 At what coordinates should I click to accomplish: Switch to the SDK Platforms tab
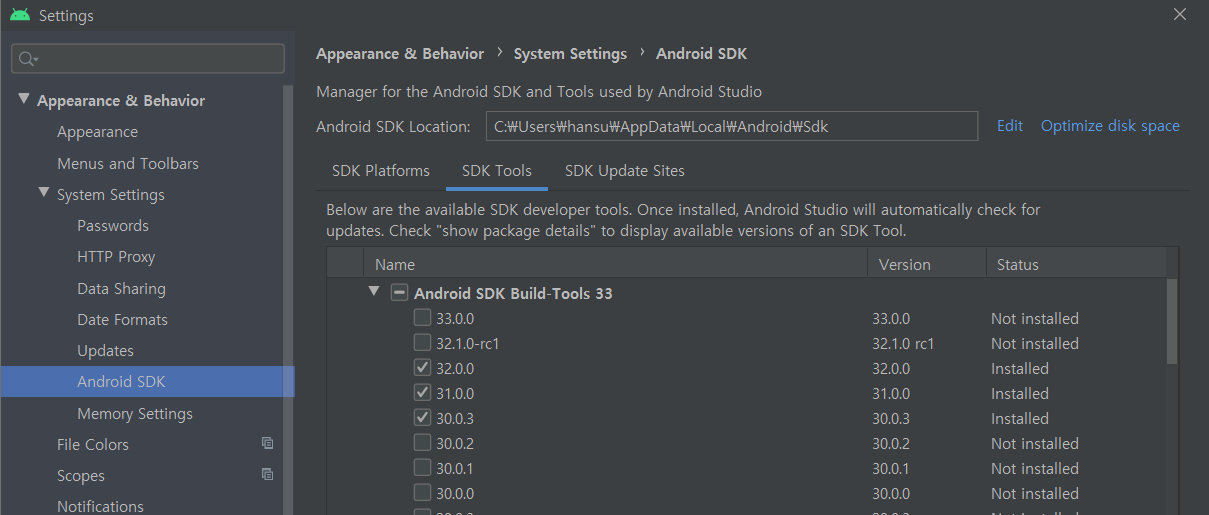point(381,171)
